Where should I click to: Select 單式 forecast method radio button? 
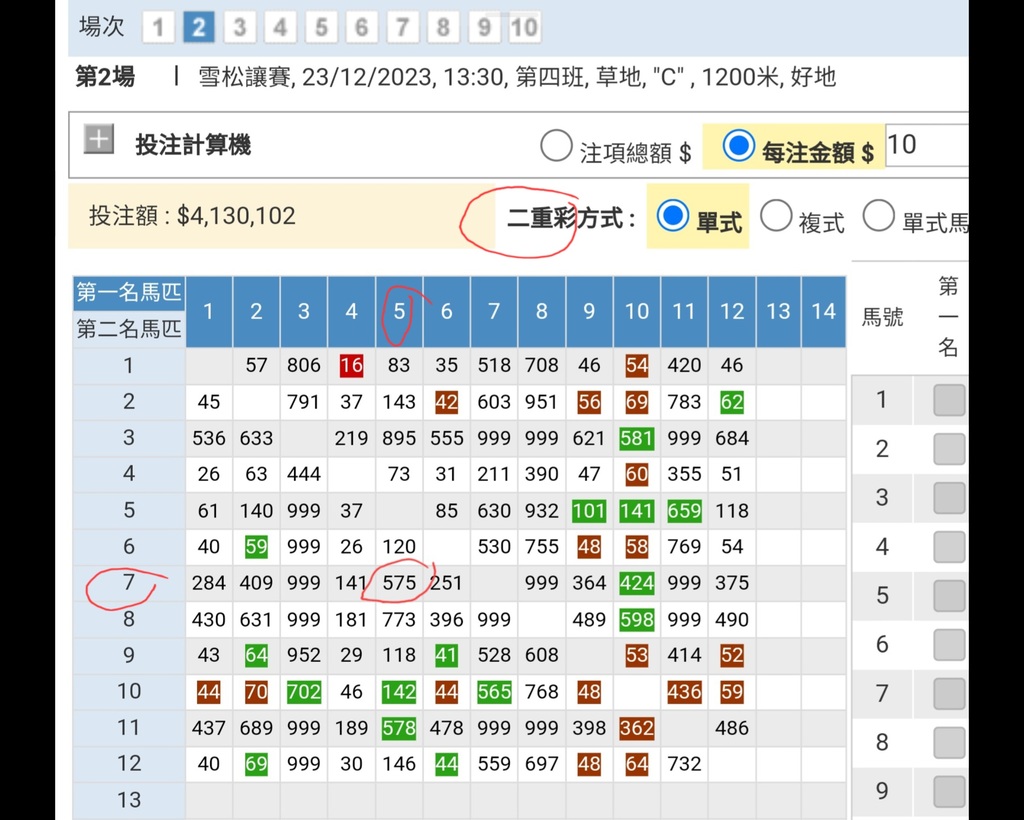674,215
